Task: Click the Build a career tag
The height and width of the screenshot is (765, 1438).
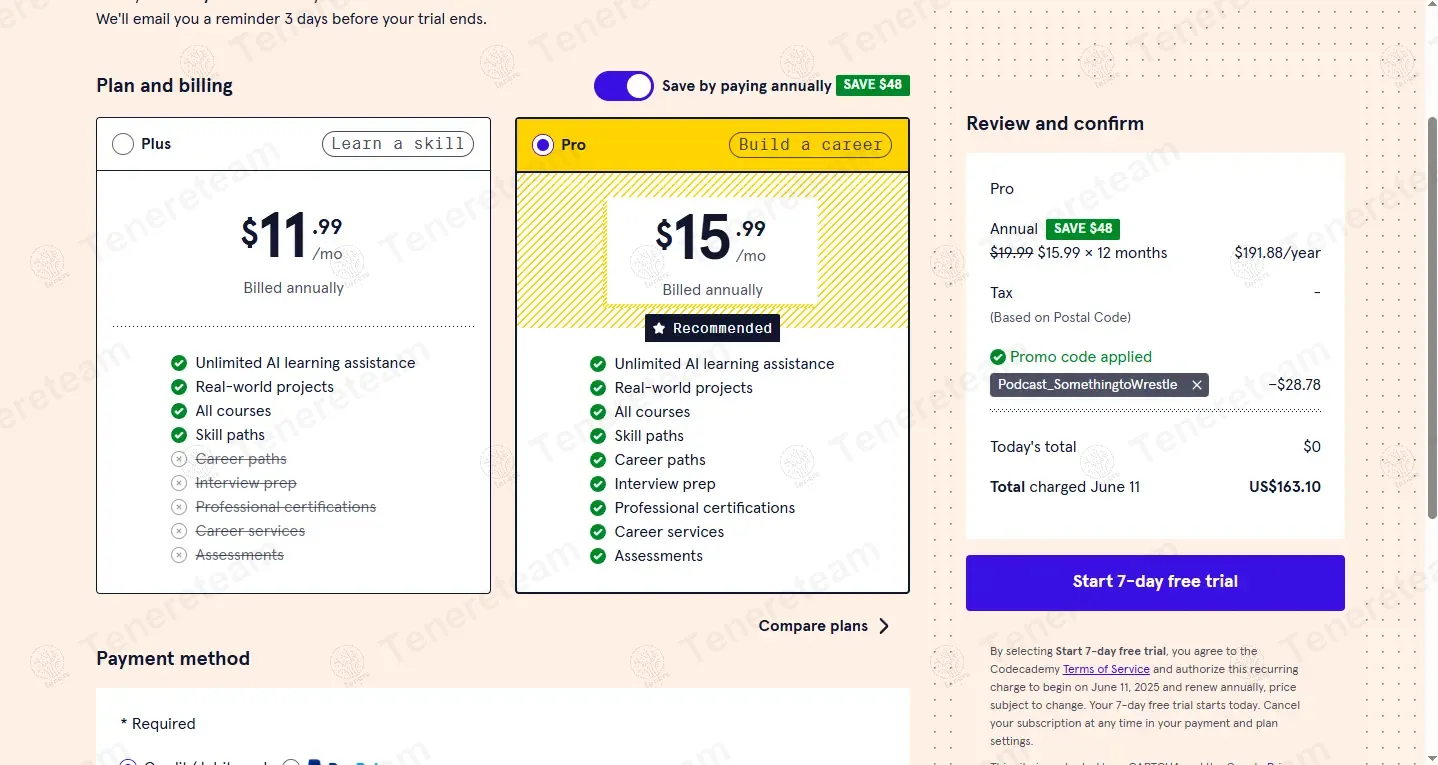Action: tap(811, 145)
